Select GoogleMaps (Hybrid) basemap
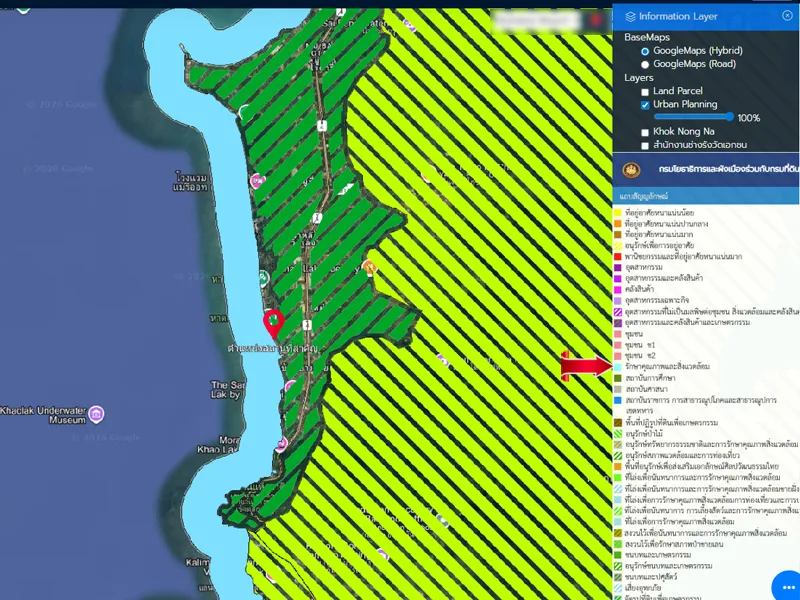 click(x=645, y=50)
